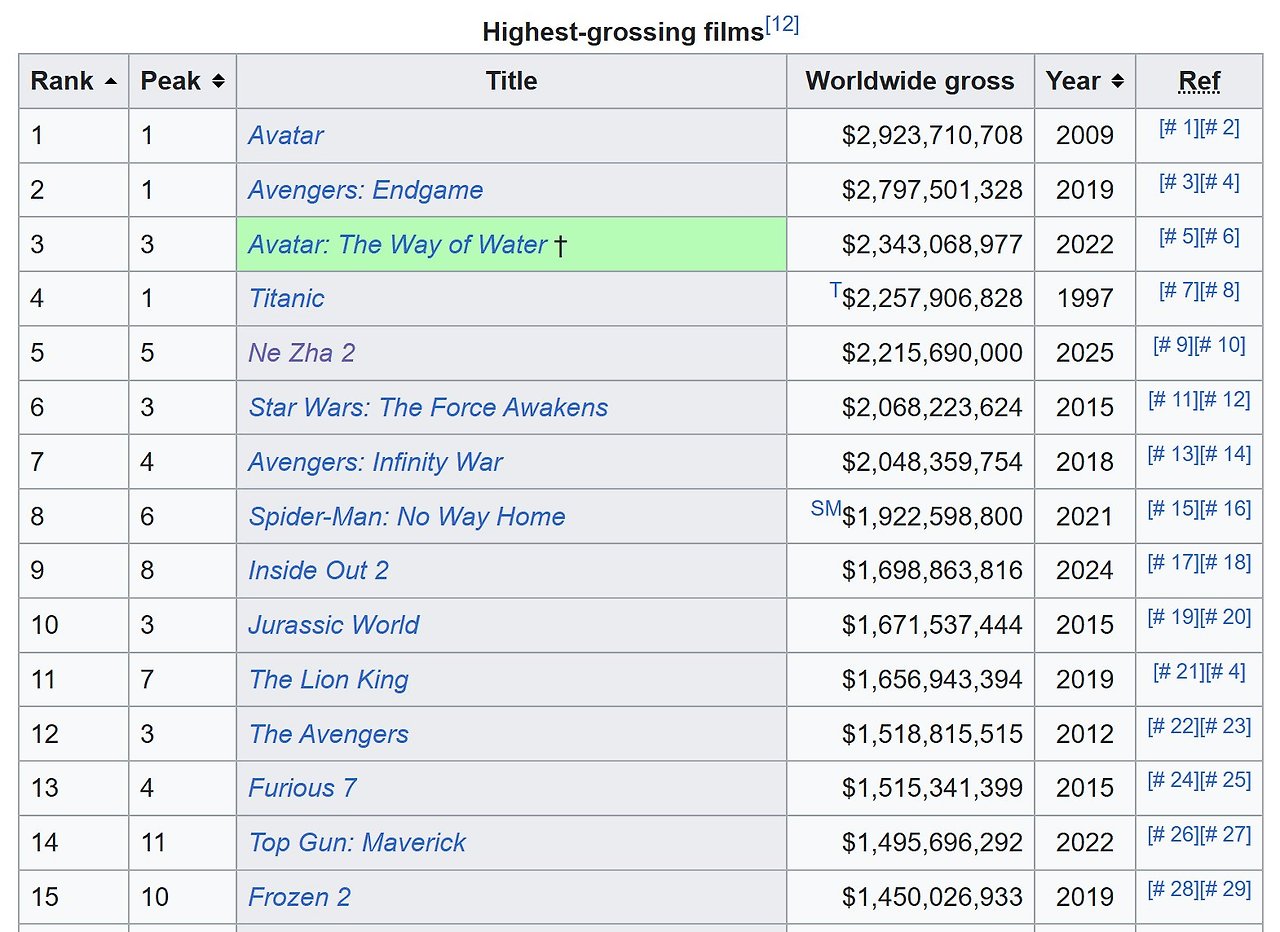The width and height of the screenshot is (1280, 932).
Task: Open reference [# 11] for The Force Awakens
Action: pyautogui.click(x=1173, y=399)
